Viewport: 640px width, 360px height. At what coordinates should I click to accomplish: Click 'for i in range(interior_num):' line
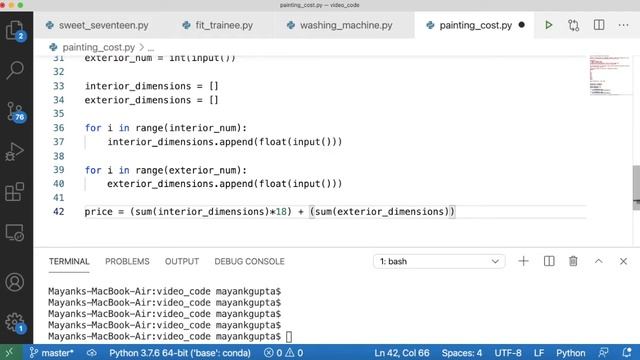pyautogui.click(x=166, y=128)
